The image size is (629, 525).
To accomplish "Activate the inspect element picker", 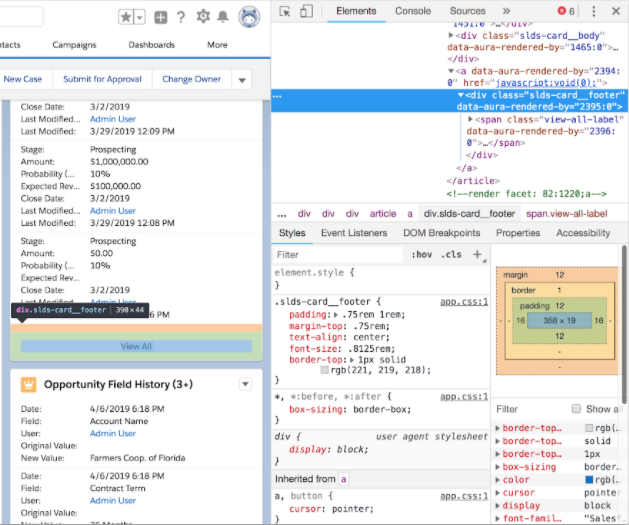I will click(x=285, y=11).
